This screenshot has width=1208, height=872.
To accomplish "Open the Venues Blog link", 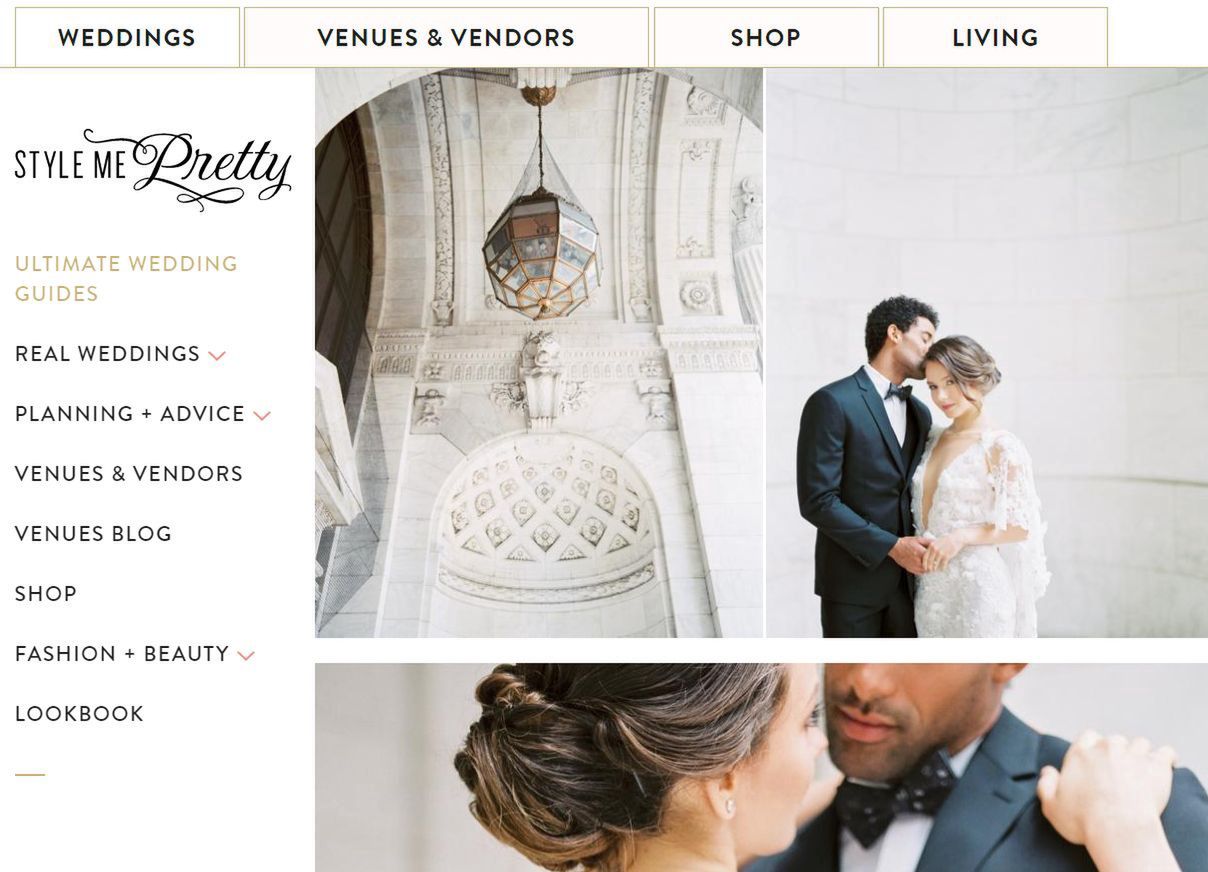I will coord(93,534).
